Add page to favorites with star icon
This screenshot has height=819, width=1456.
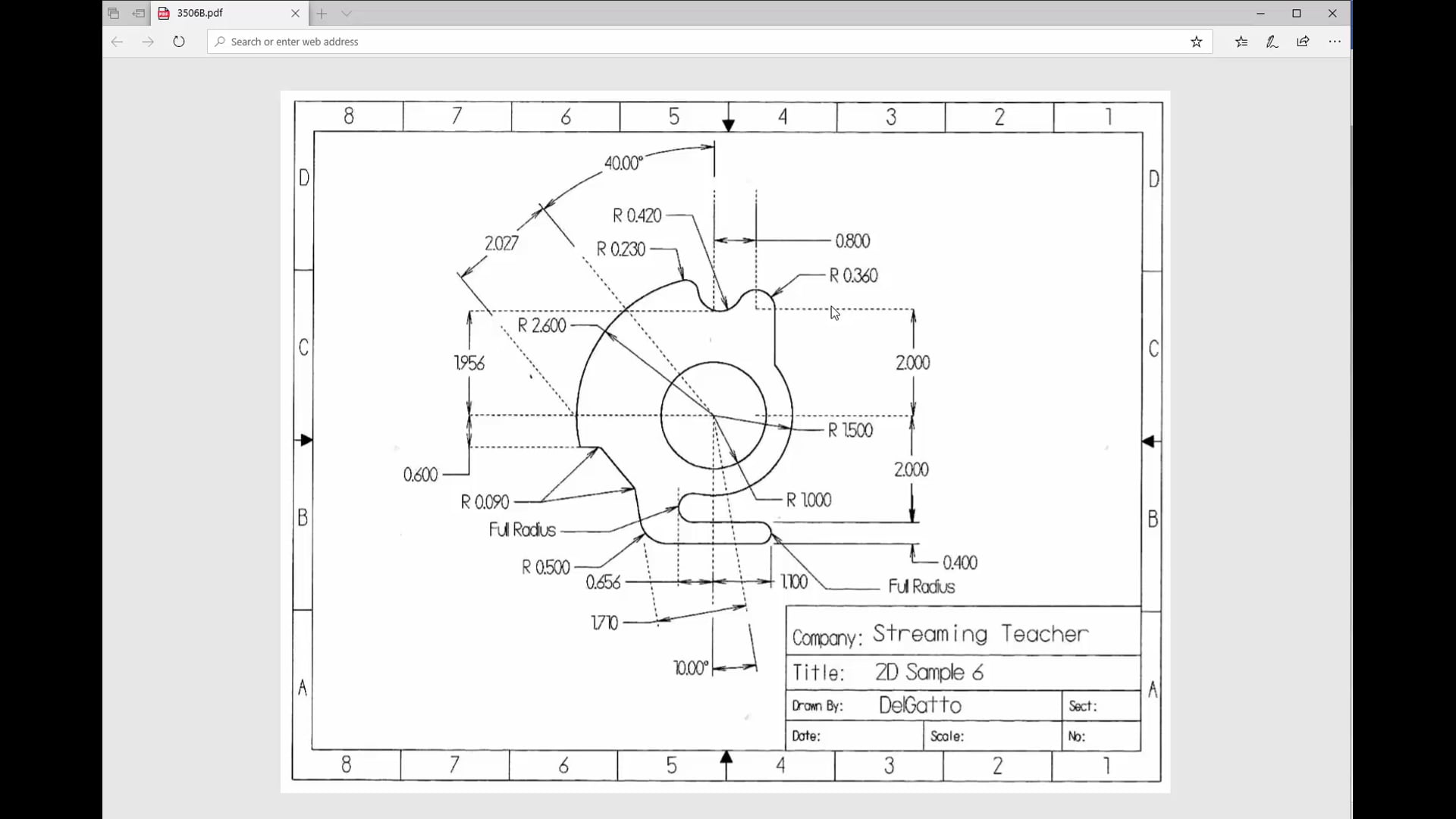point(1196,42)
